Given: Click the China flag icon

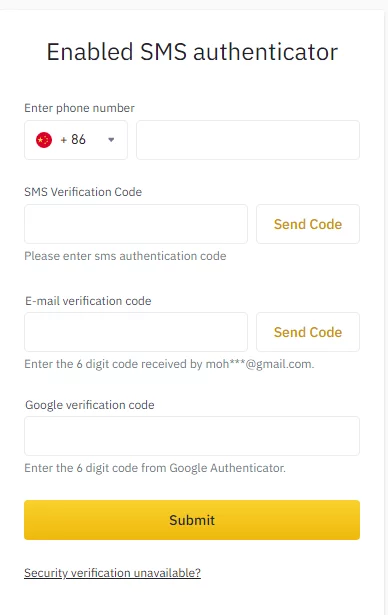Looking at the screenshot, I should coord(44,140).
